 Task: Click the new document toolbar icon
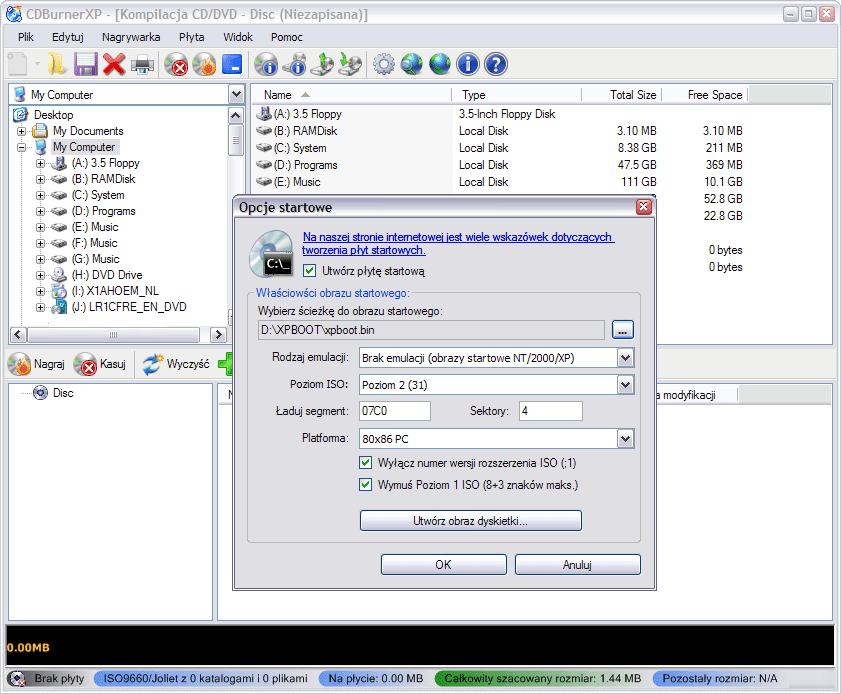[17, 64]
